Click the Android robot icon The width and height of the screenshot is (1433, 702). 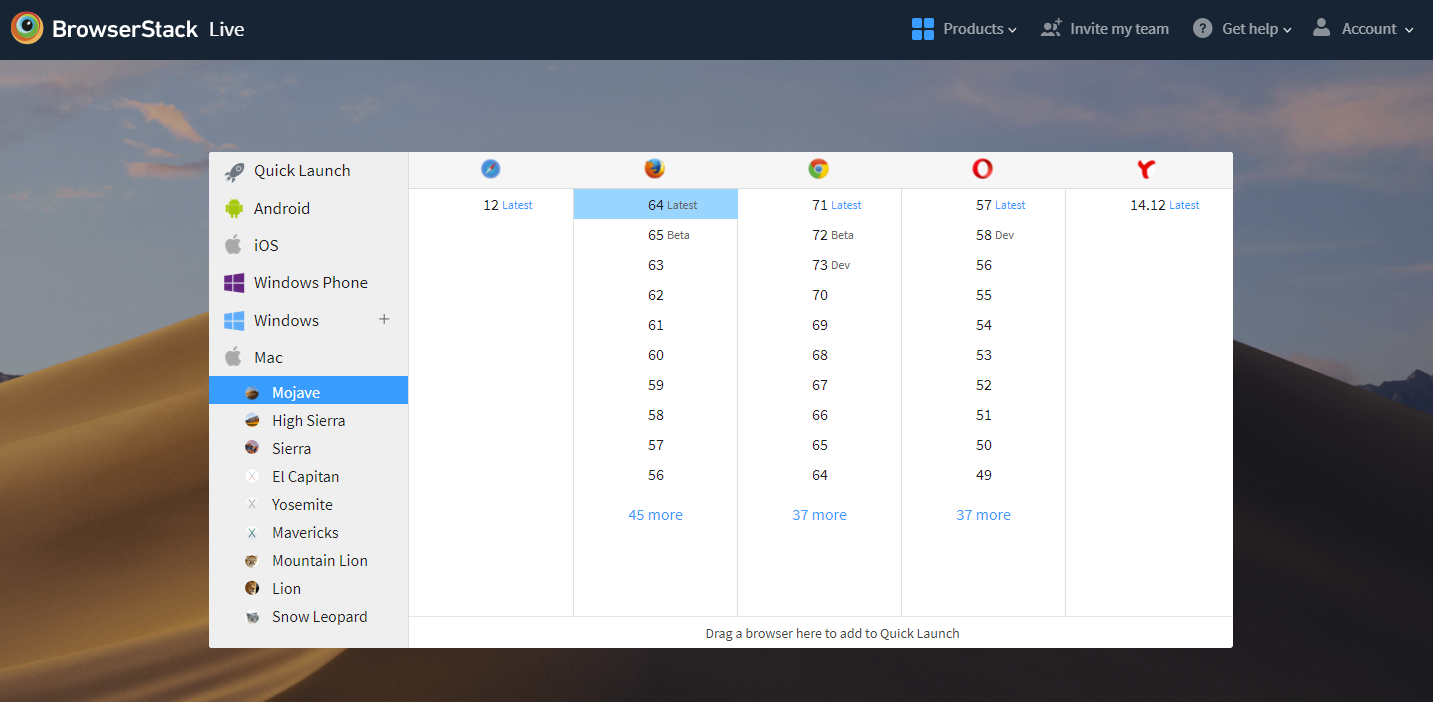[234, 208]
